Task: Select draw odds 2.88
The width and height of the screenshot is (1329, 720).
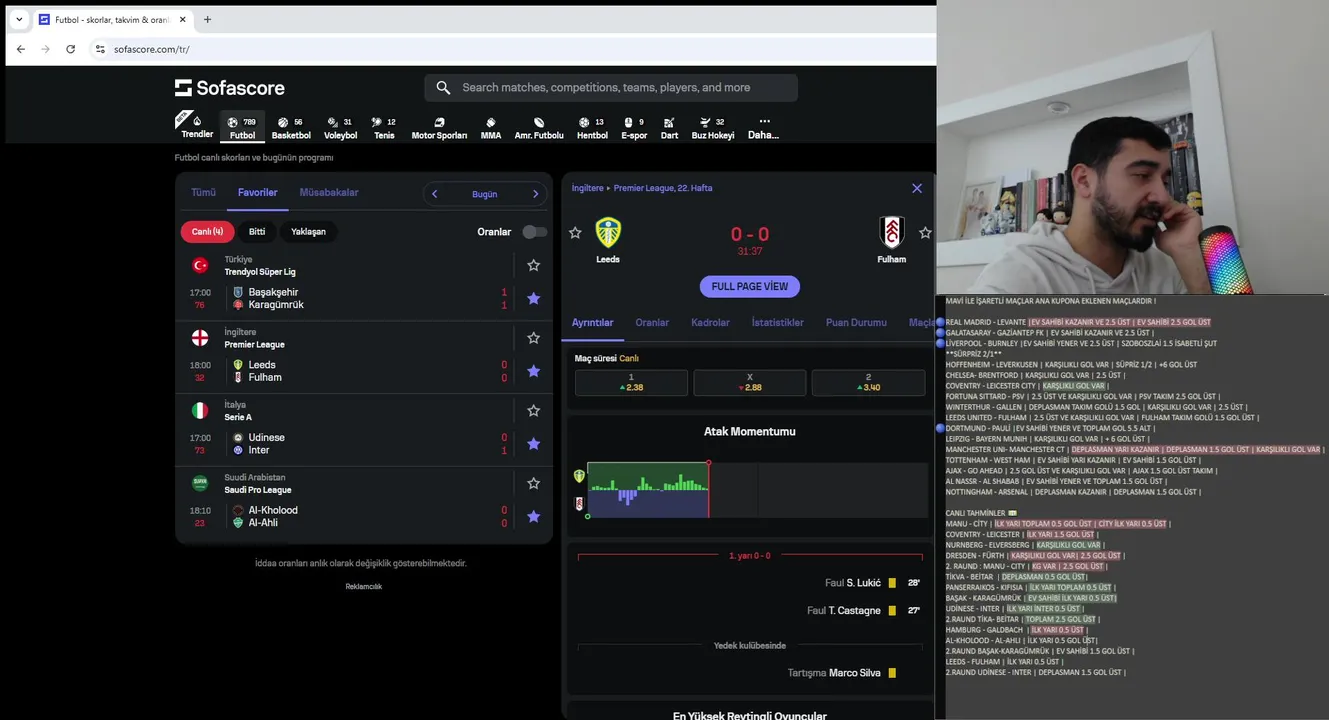Action: pyautogui.click(x=750, y=382)
